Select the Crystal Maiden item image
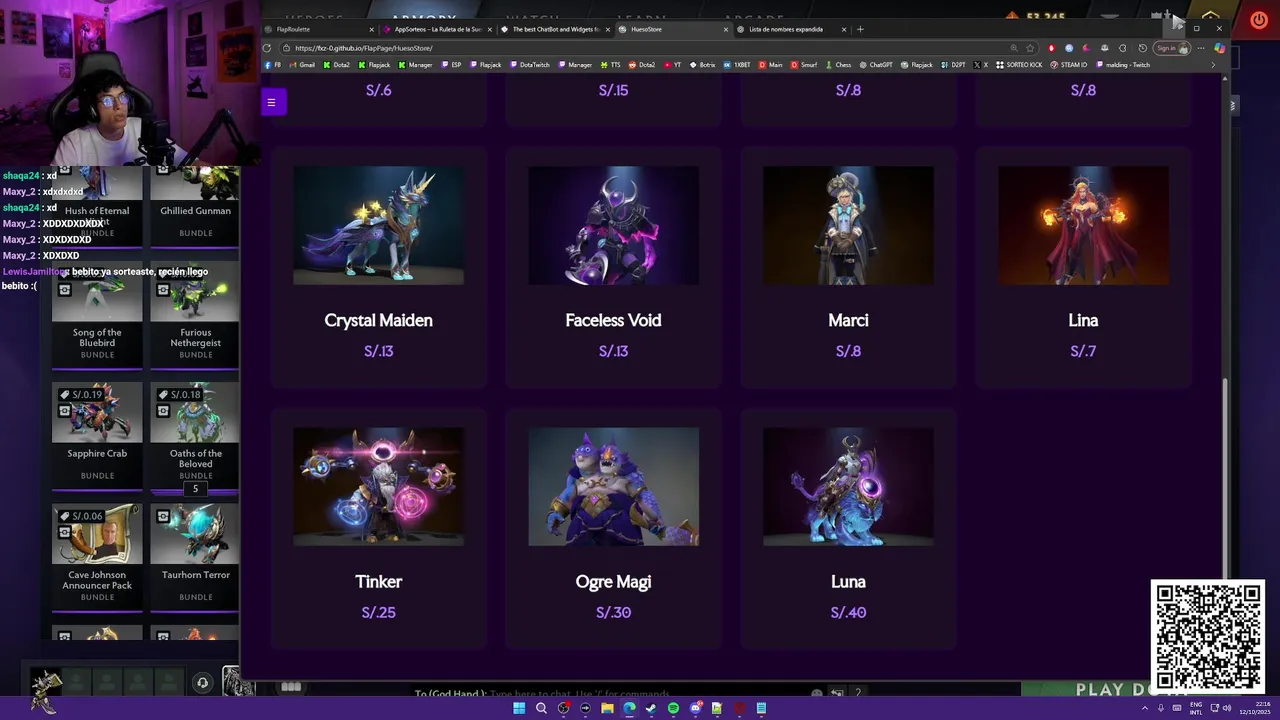 (378, 225)
